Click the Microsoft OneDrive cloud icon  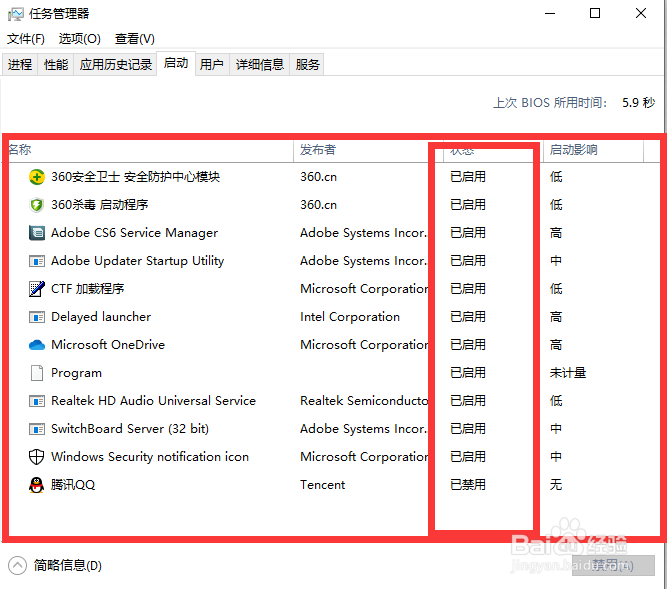click(x=37, y=345)
